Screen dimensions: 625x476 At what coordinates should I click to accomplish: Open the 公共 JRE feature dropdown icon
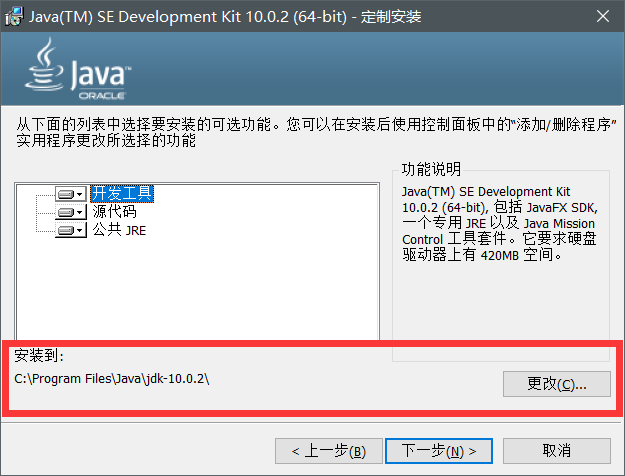coord(71,230)
